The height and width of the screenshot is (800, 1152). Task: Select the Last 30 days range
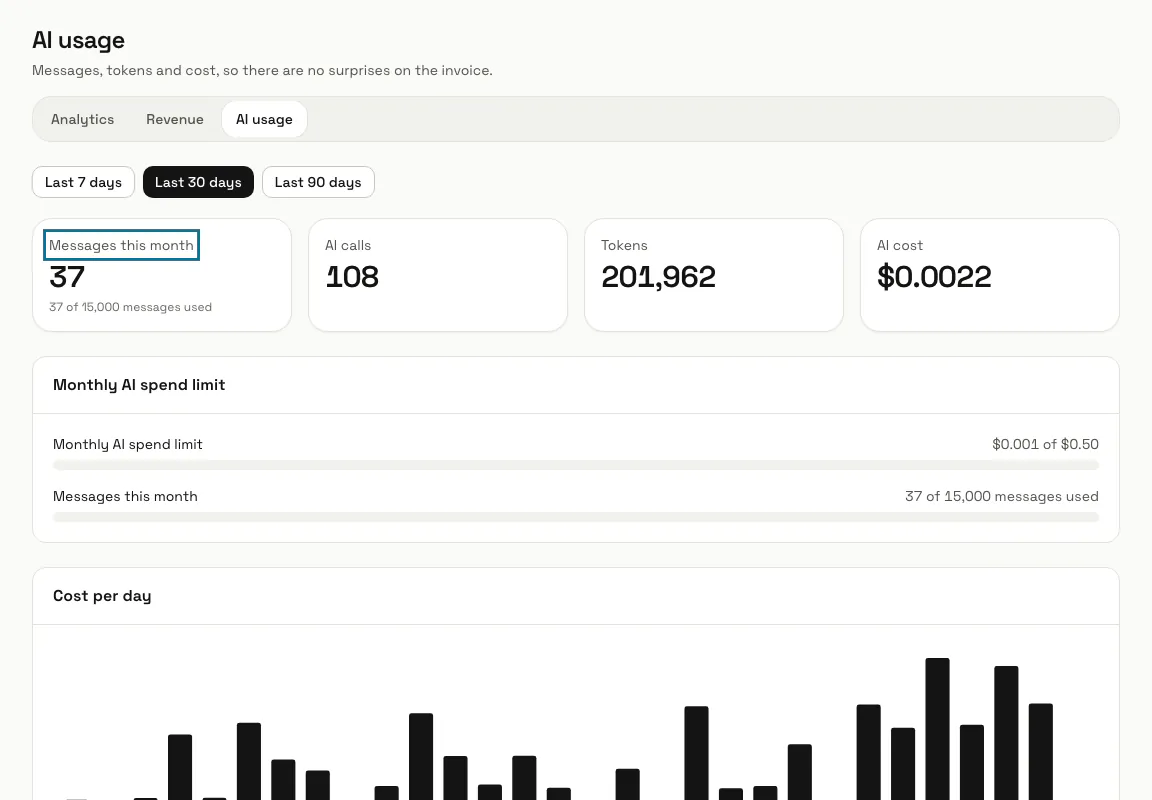pos(198,182)
